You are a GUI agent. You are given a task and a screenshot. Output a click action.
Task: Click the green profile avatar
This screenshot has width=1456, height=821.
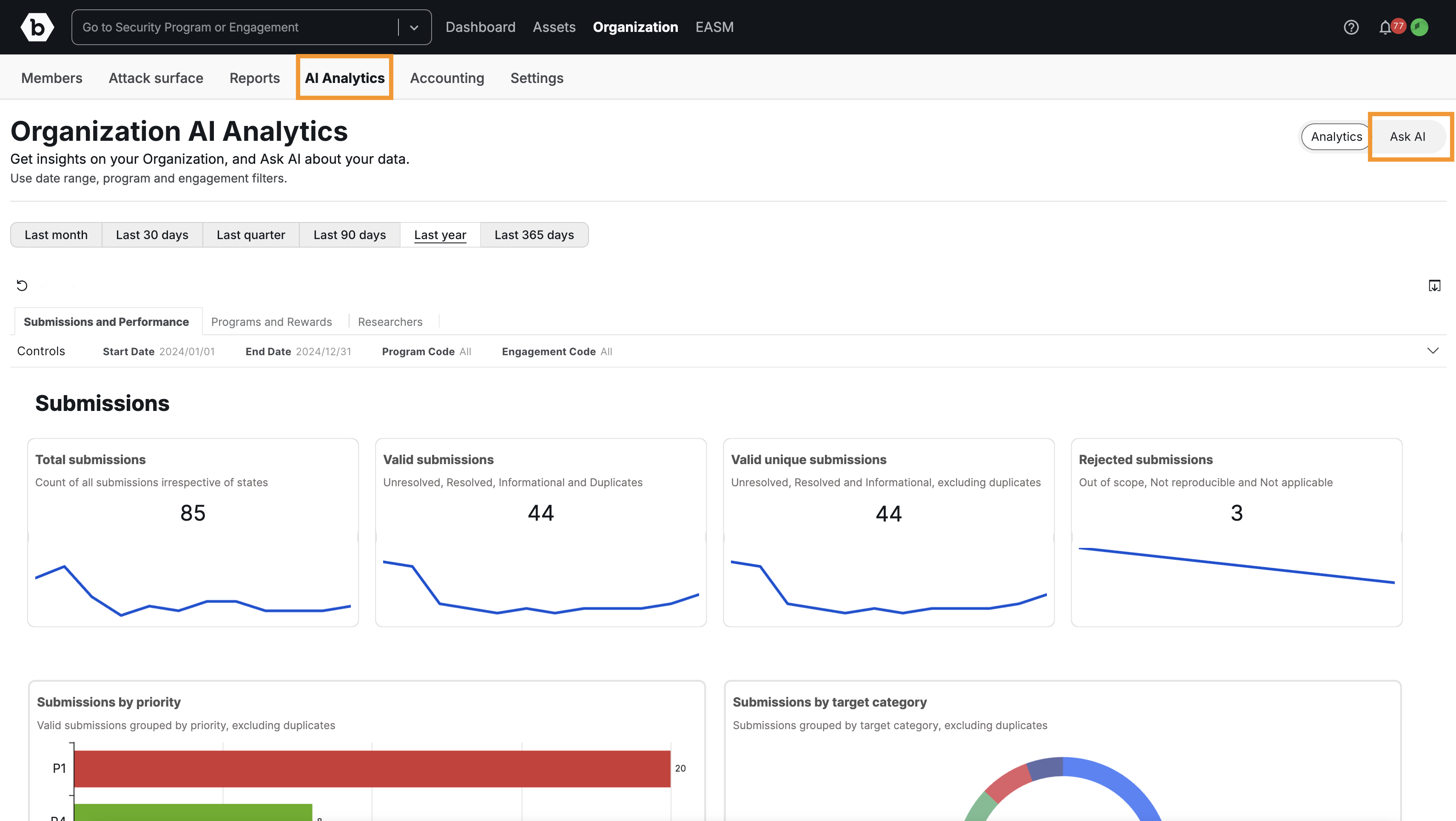[1420, 26]
